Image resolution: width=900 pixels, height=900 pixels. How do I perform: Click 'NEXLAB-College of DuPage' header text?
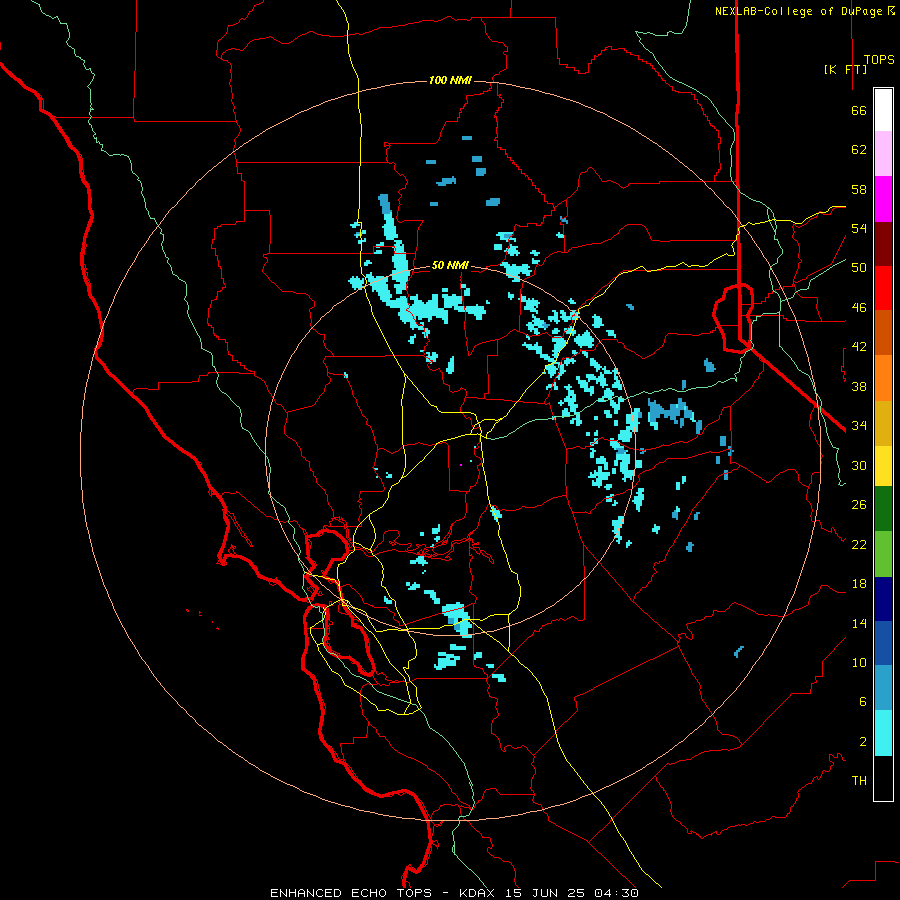(x=800, y=11)
